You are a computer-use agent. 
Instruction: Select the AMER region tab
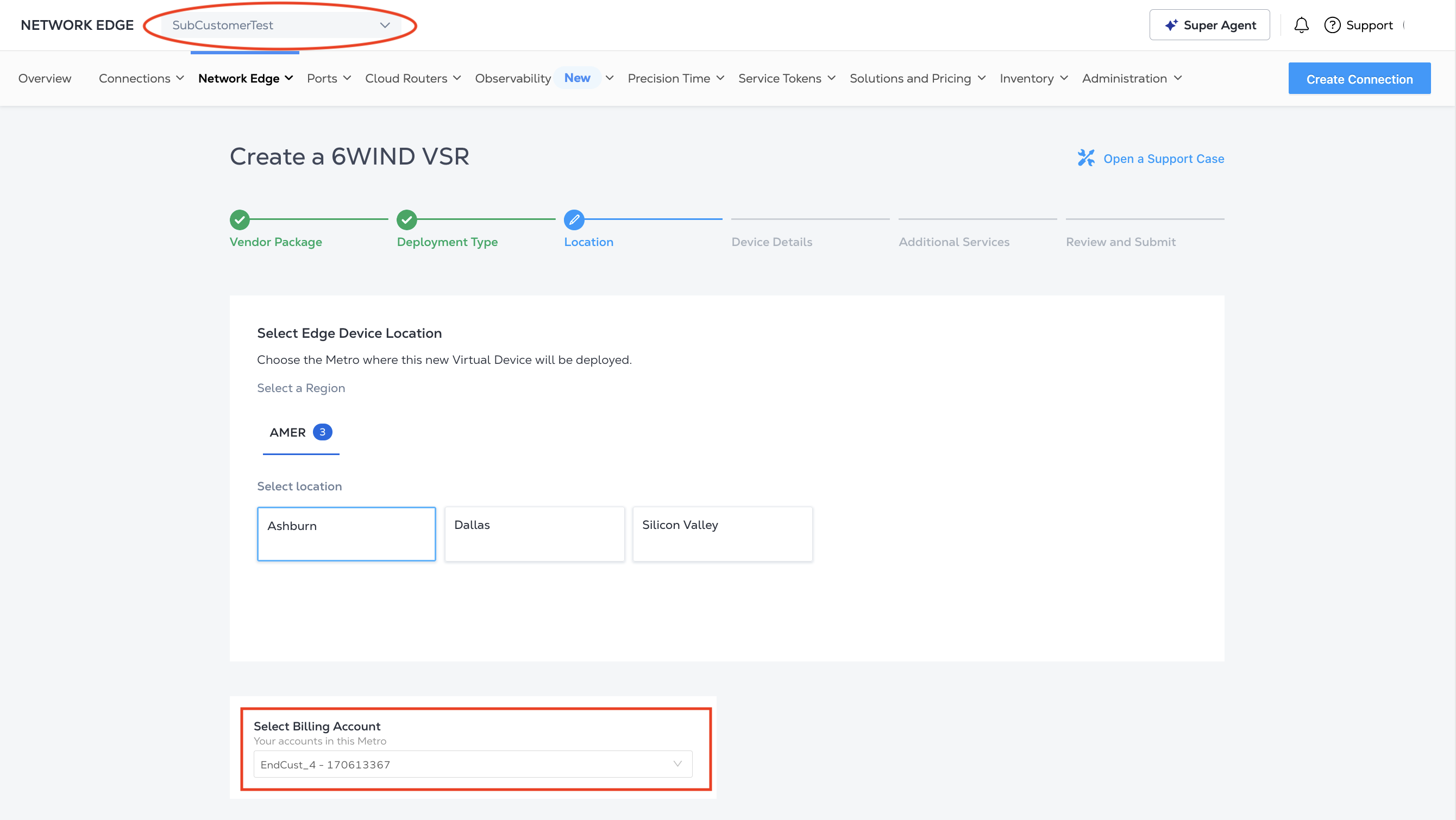(x=300, y=432)
